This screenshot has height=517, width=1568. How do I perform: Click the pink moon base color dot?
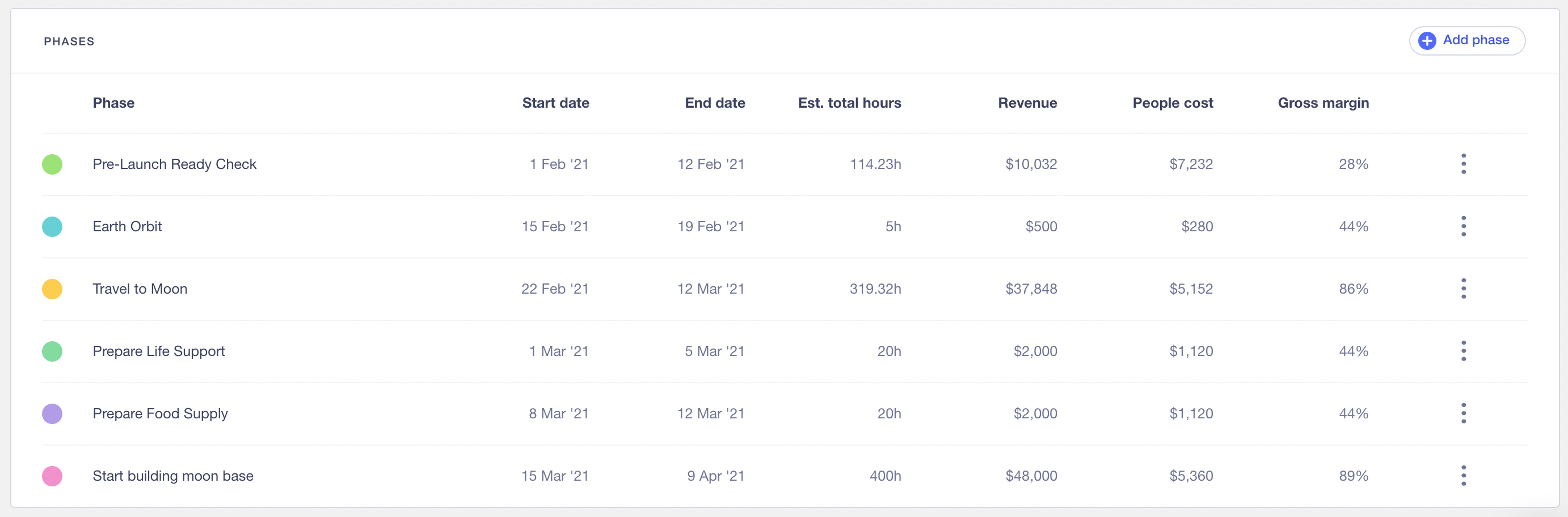52,476
